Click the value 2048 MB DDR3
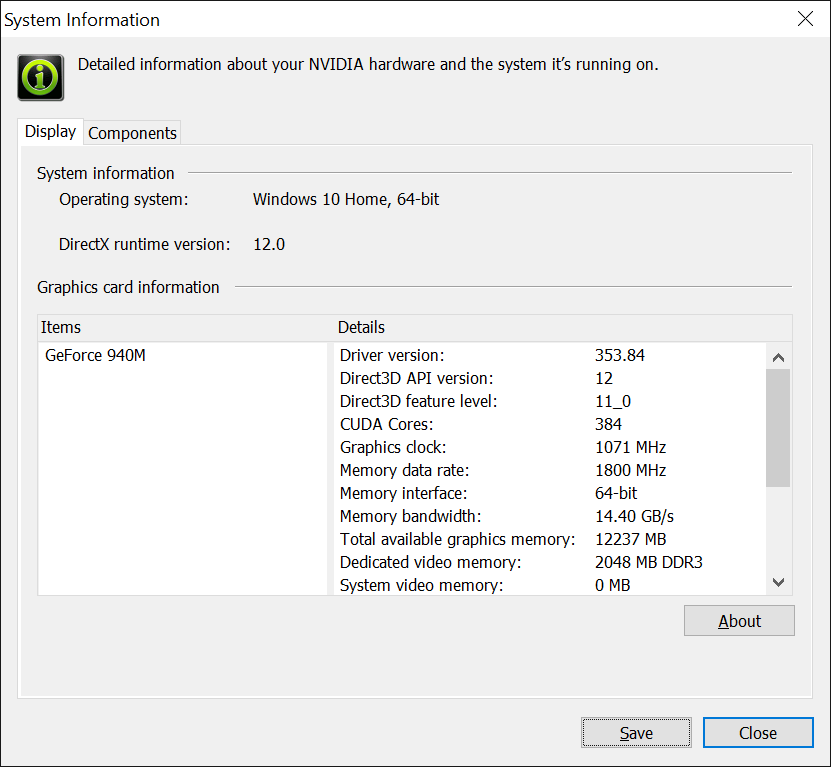Viewport: 831px width, 767px height. (x=649, y=562)
